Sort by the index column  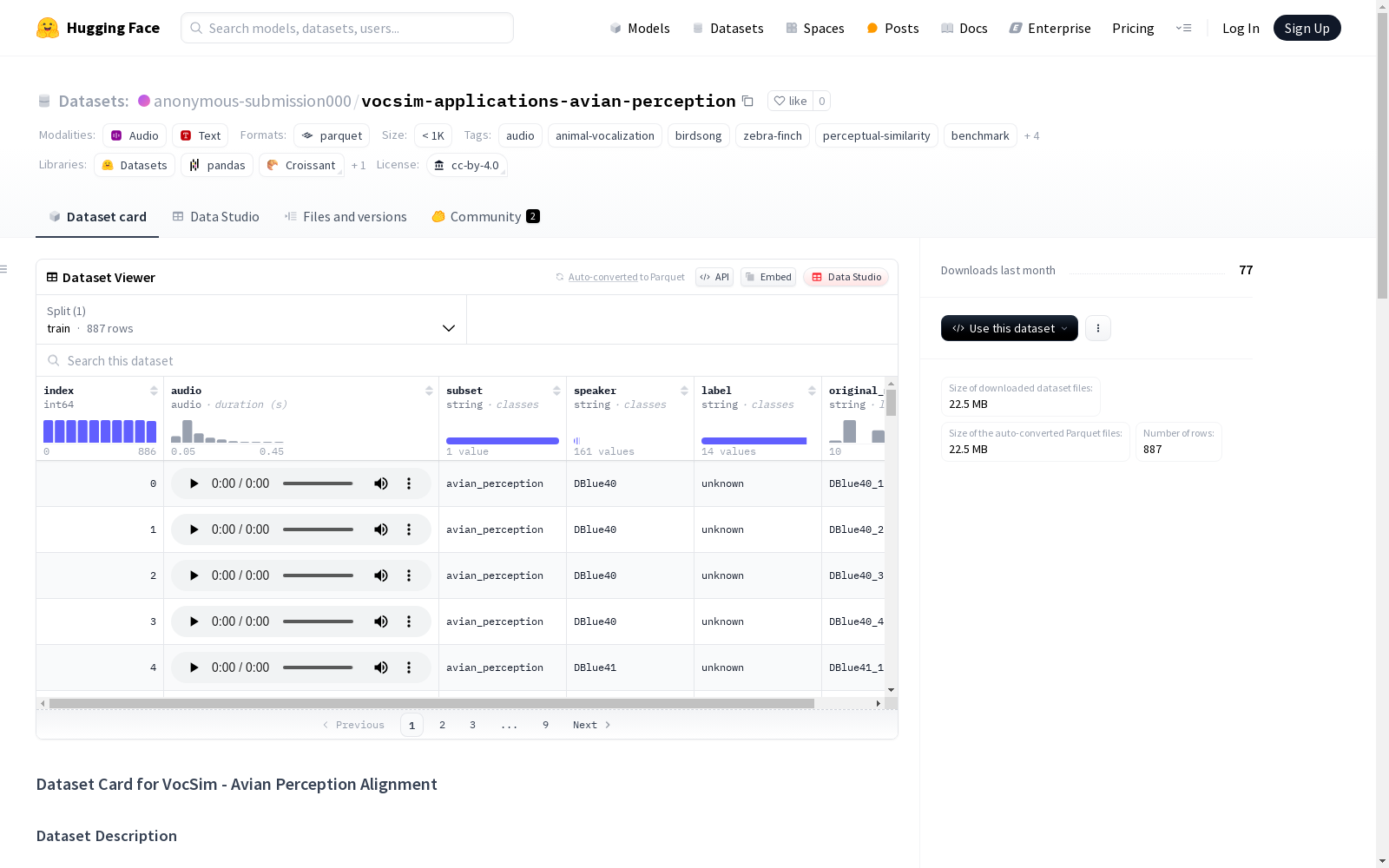pyautogui.click(x=154, y=391)
